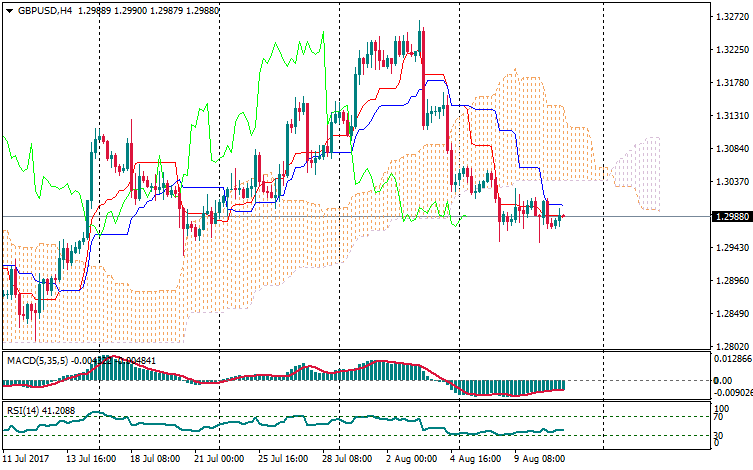Click the 4 Aug 16:00 time label

point(477,459)
